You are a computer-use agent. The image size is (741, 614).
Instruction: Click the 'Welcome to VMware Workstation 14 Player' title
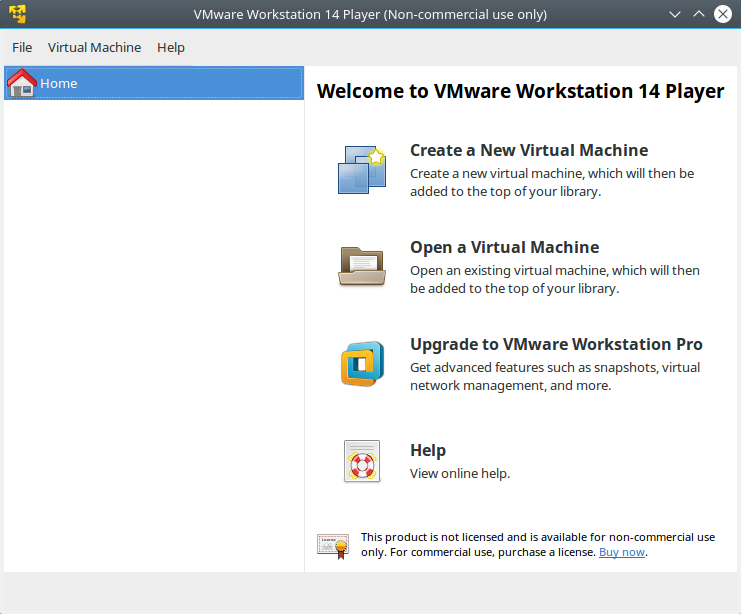pyautogui.click(x=520, y=91)
